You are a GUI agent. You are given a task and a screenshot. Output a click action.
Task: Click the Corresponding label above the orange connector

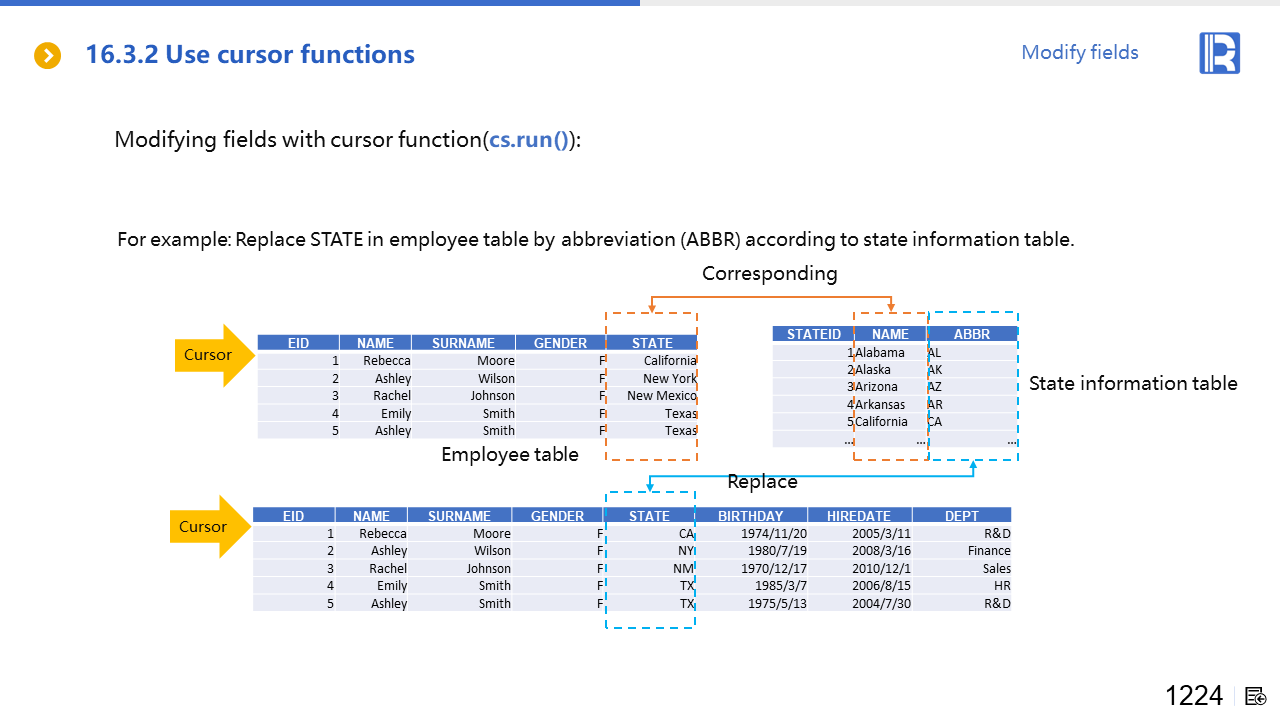[x=769, y=274]
